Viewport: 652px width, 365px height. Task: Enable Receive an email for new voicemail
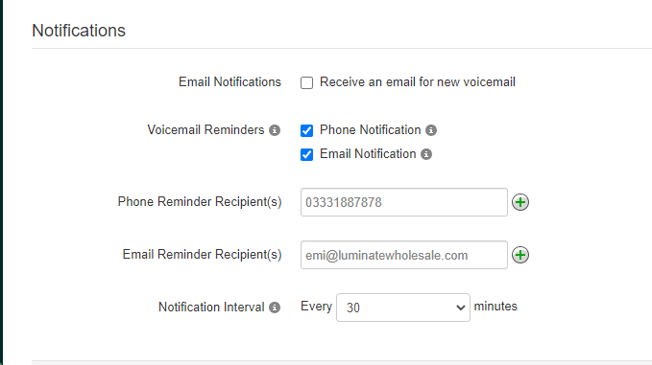pos(307,83)
